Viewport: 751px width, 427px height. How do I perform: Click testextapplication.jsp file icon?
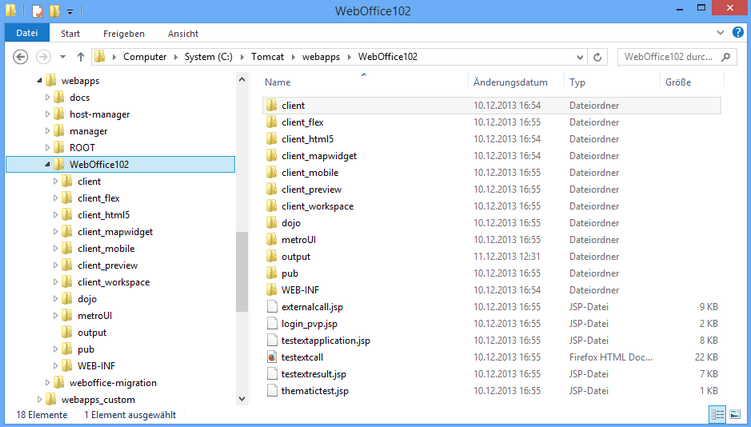pyautogui.click(x=272, y=340)
